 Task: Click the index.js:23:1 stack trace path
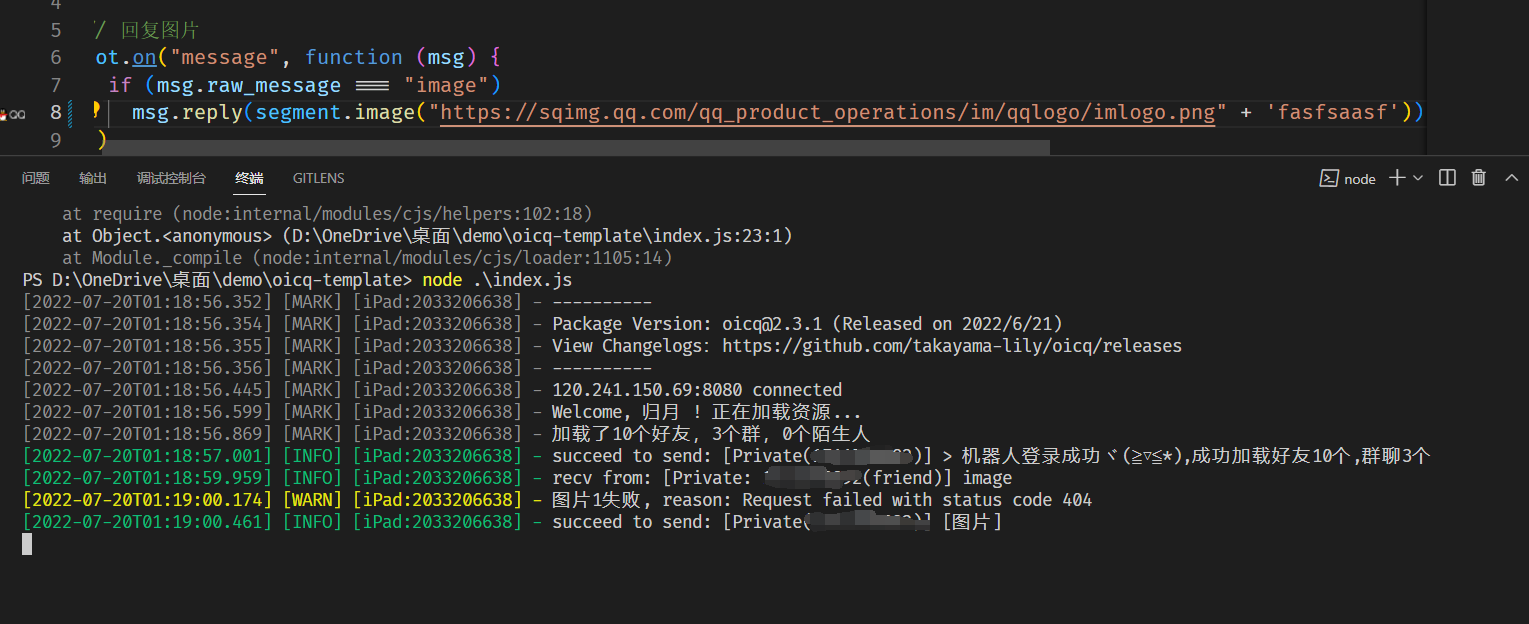pos(536,236)
